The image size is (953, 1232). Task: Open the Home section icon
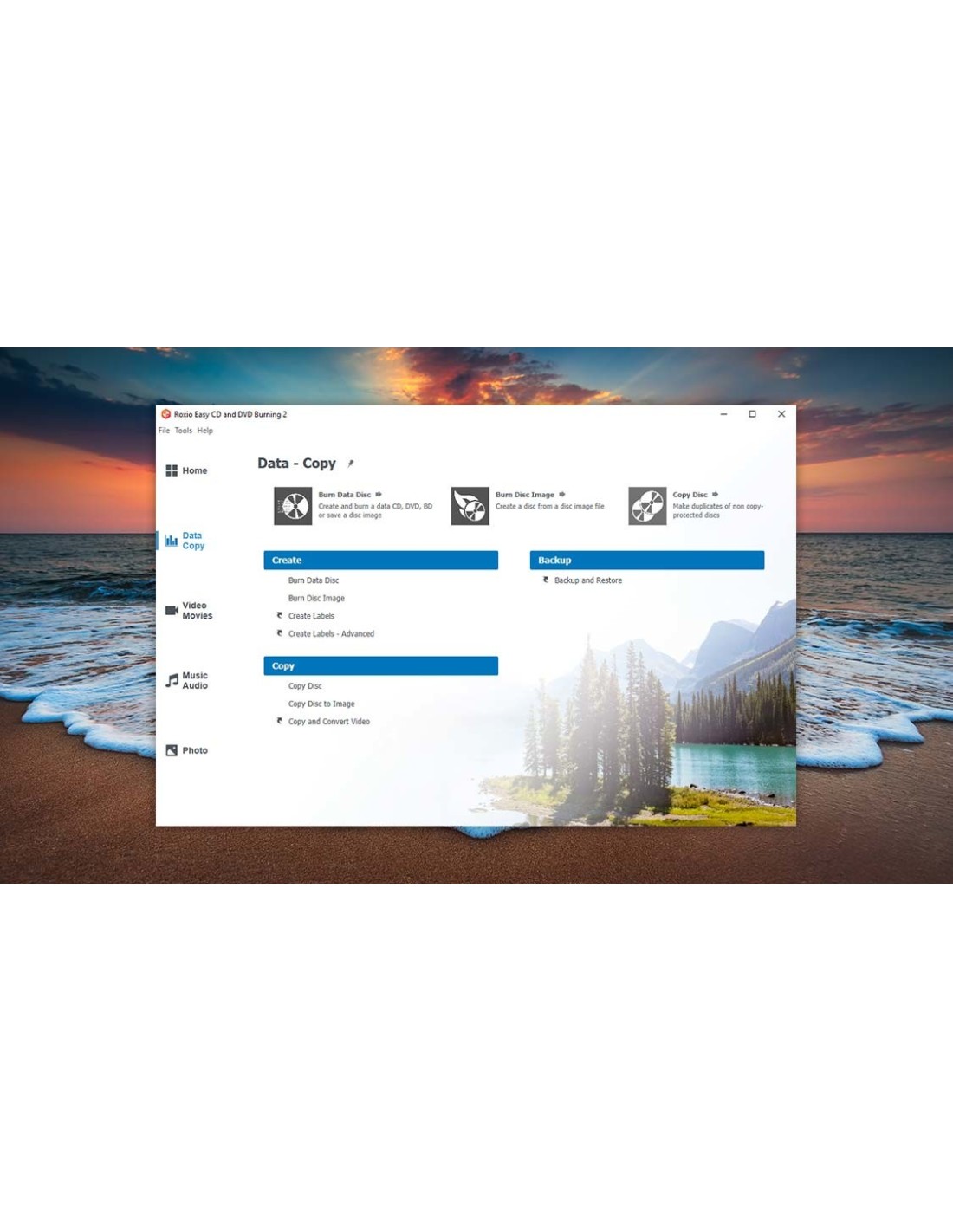pyautogui.click(x=172, y=470)
